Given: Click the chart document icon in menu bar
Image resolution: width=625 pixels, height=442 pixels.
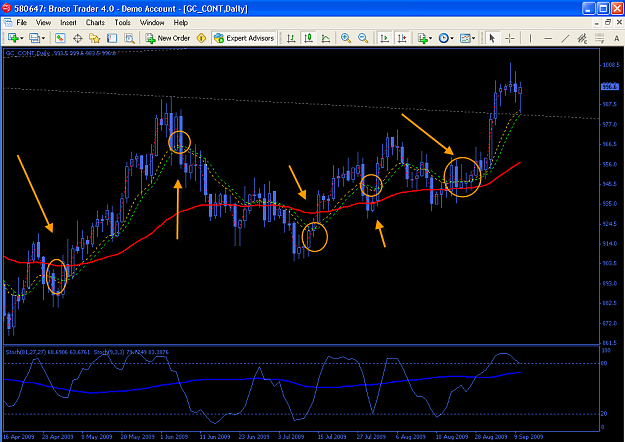Looking at the screenshot, I should tap(8, 23).
